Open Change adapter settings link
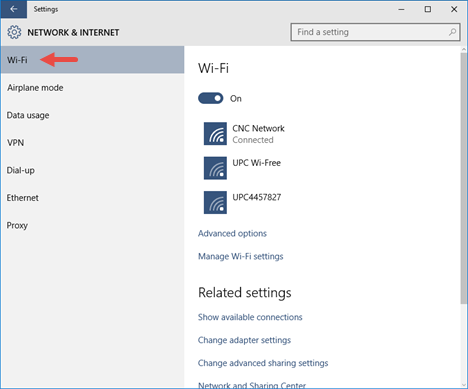Image resolution: width=468 pixels, height=389 pixels. [x=244, y=340]
